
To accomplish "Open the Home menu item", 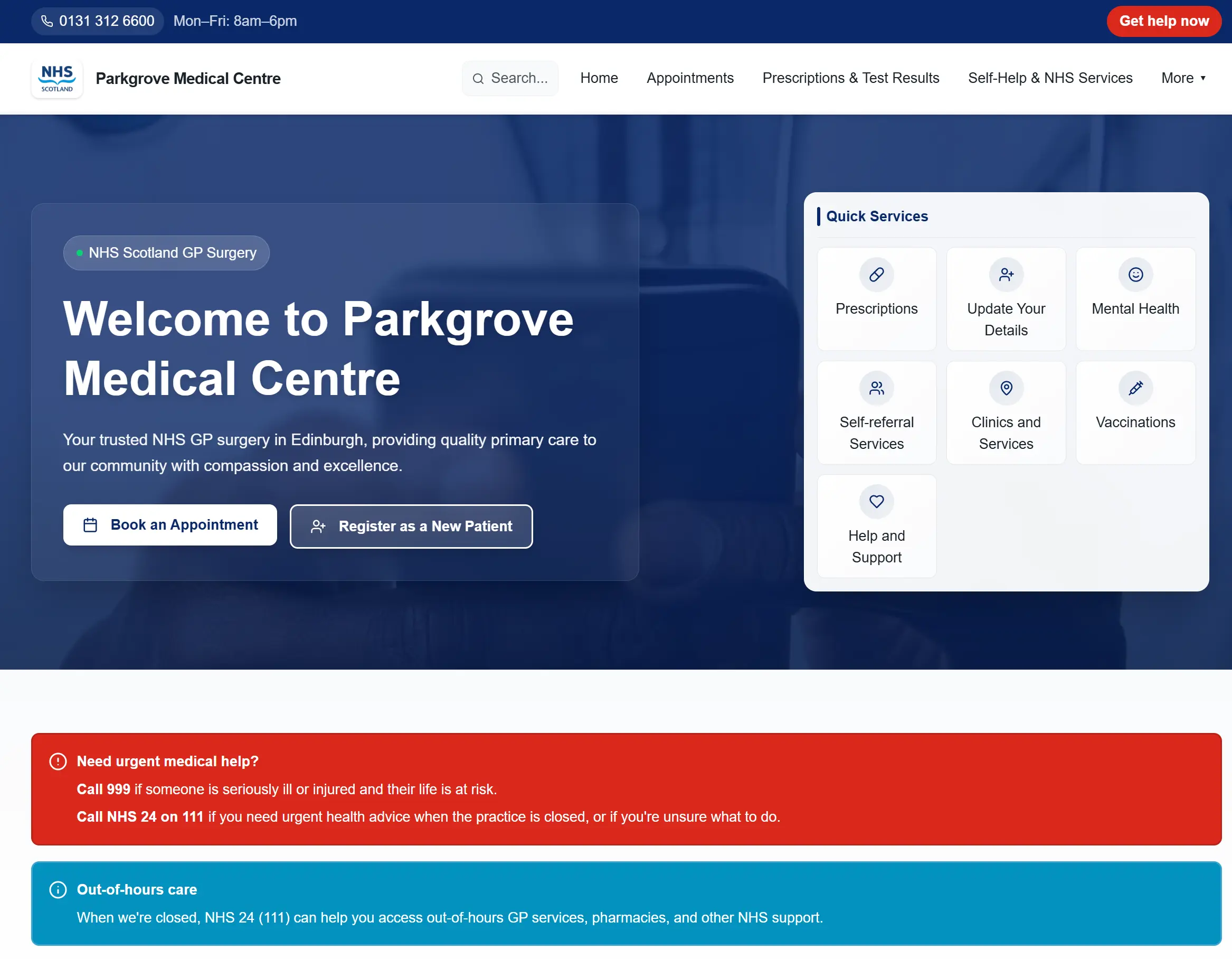I will 599,78.
